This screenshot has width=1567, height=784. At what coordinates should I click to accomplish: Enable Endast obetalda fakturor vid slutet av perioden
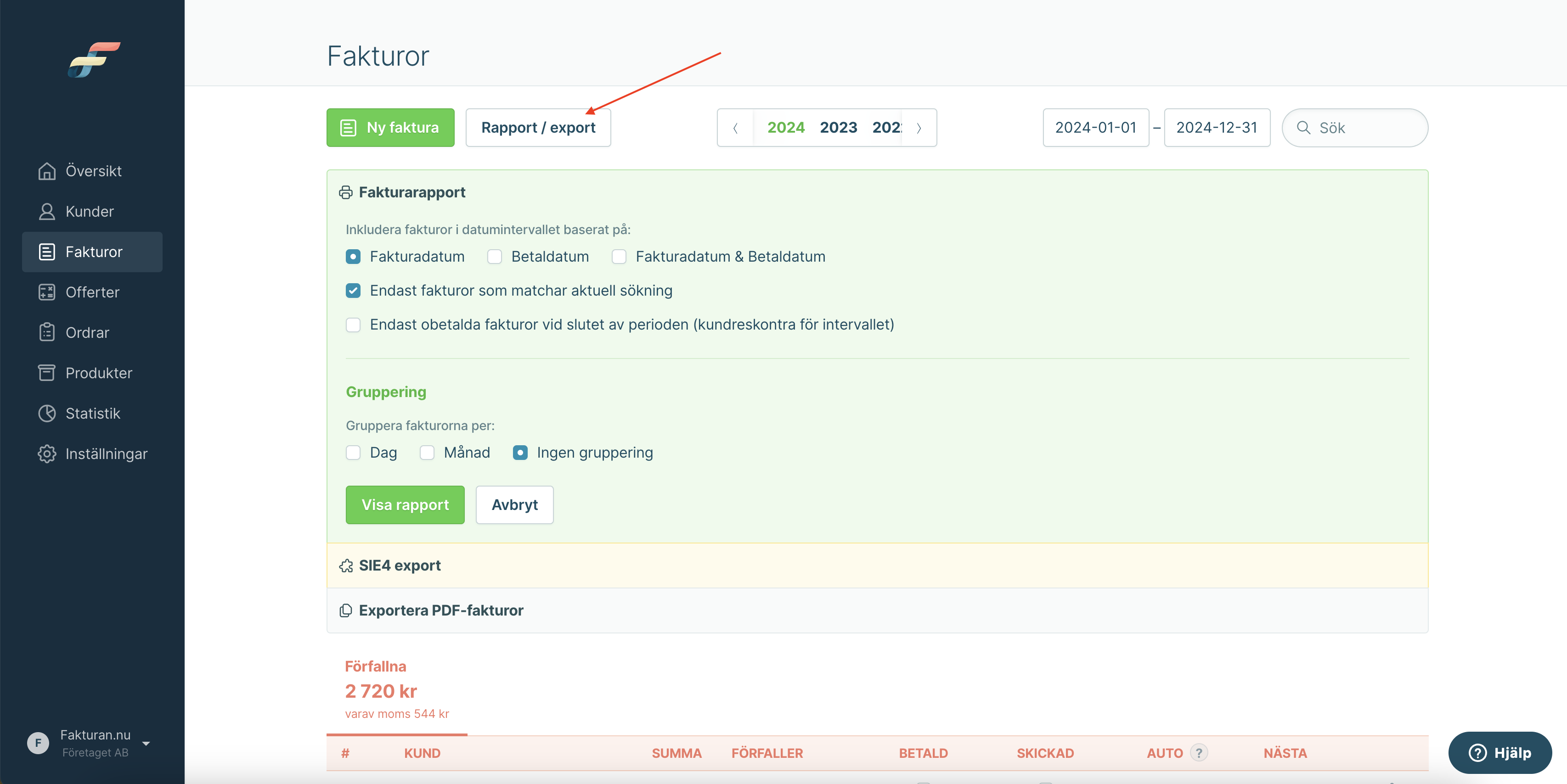pos(354,325)
